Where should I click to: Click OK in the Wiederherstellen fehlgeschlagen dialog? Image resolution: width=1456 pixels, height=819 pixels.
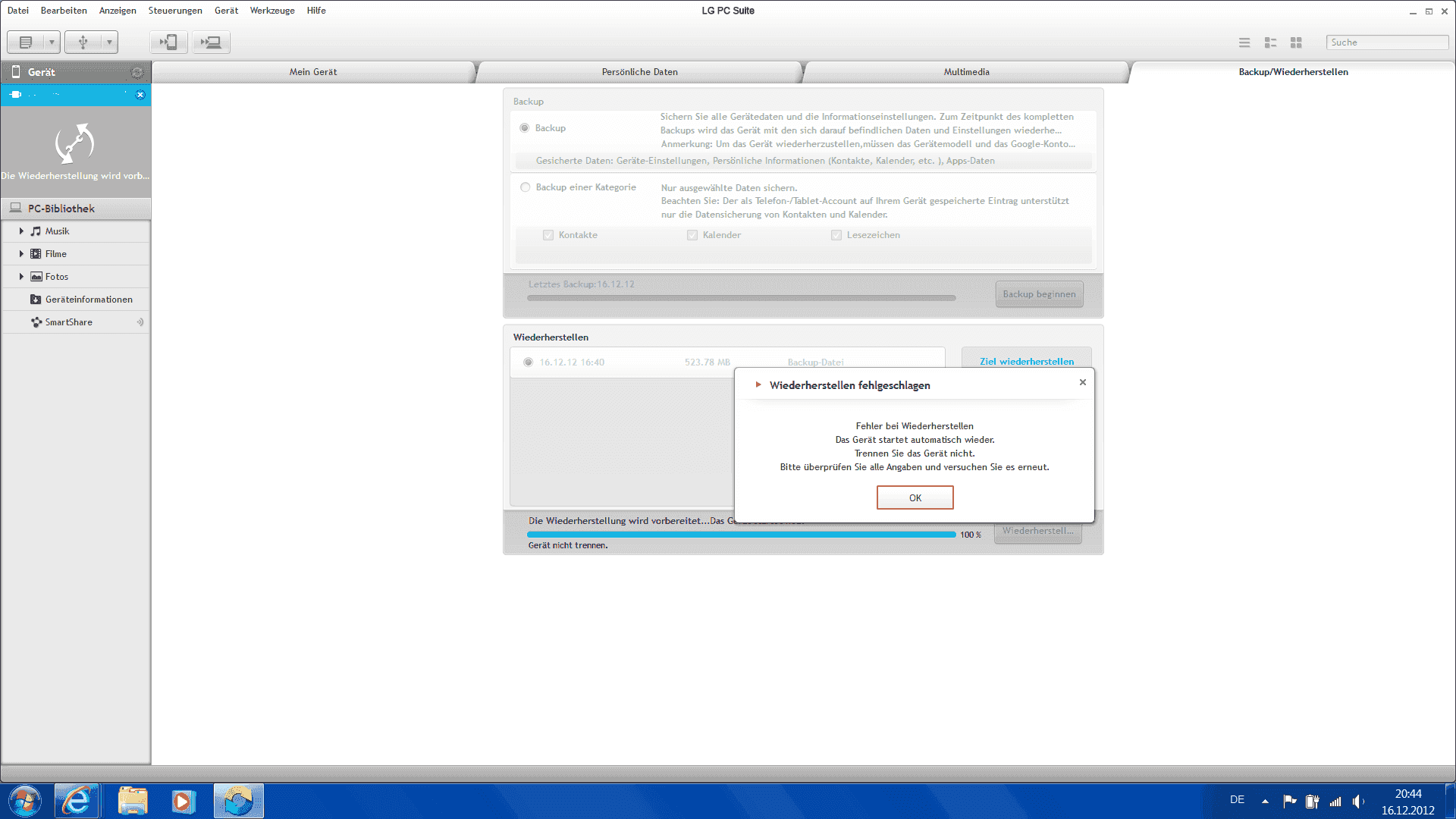pos(915,497)
